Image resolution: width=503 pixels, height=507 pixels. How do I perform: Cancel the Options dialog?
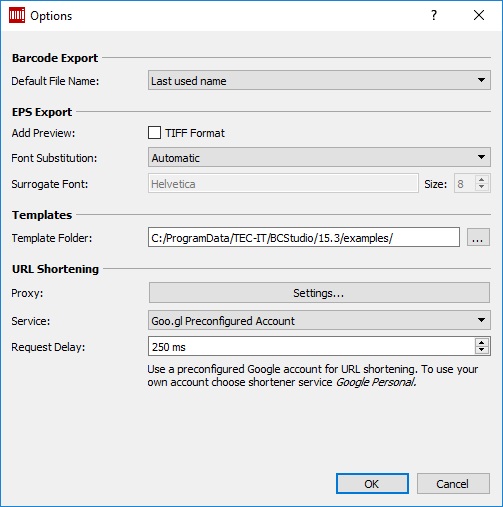(453, 484)
